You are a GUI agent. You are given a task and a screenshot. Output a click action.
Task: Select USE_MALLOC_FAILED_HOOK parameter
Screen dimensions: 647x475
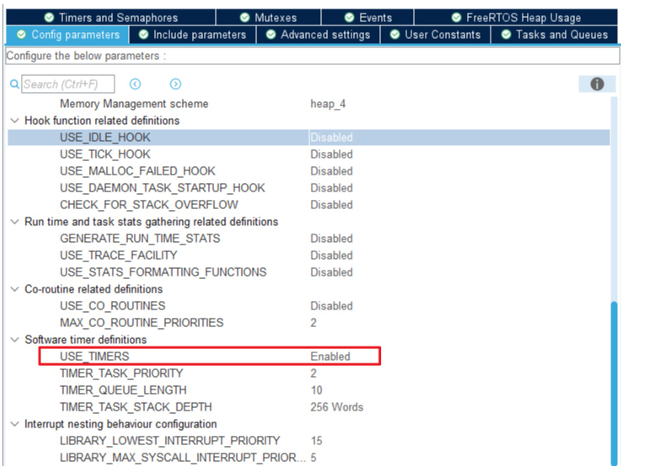pyautogui.click(x=138, y=171)
